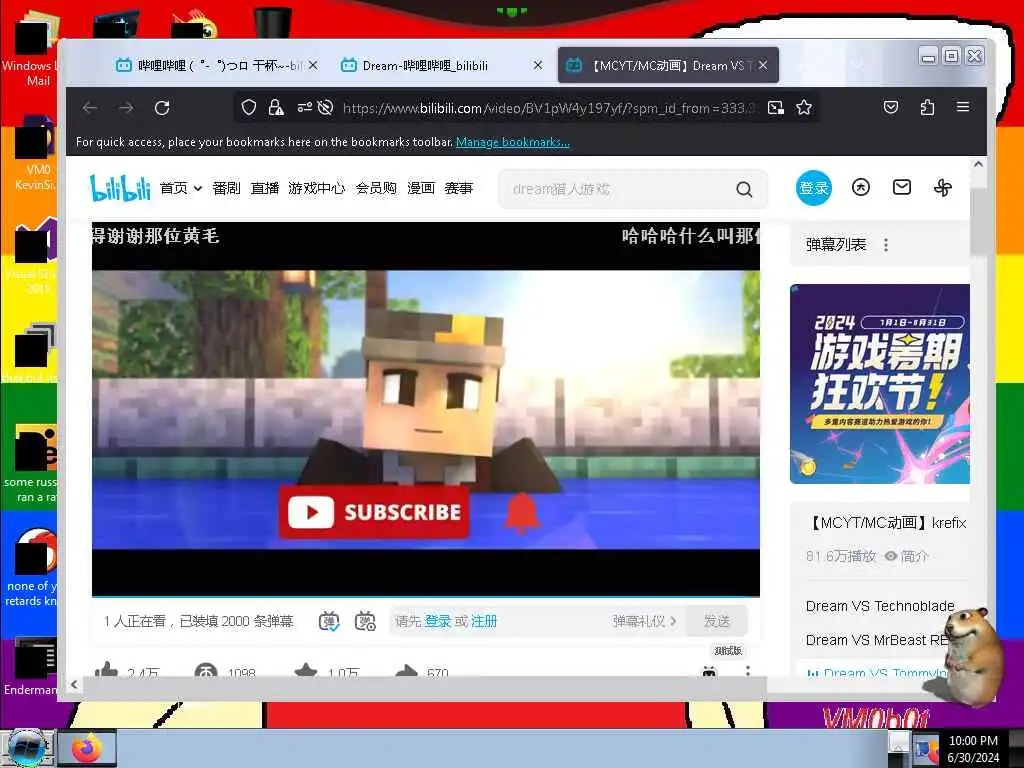Select Dream VS Technoblade in the playlist
The width and height of the screenshot is (1024, 768).
pos(880,606)
